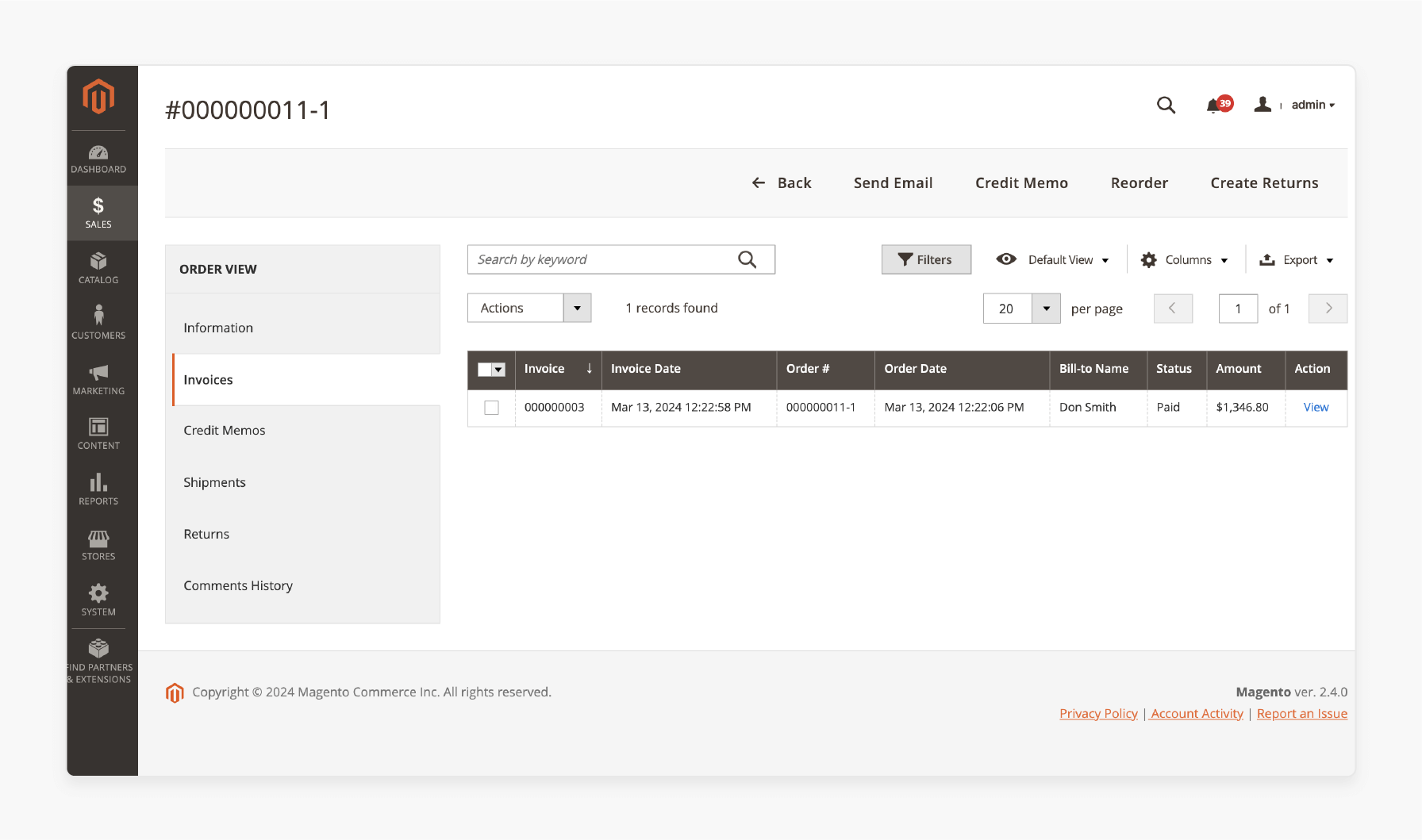Open the Report an Issue link

click(1302, 714)
